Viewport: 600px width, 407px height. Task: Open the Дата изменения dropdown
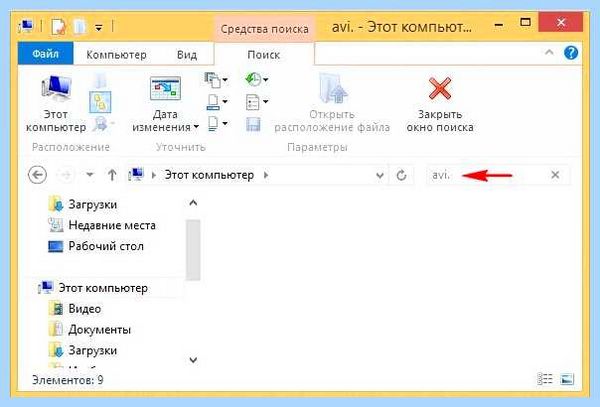(x=165, y=103)
